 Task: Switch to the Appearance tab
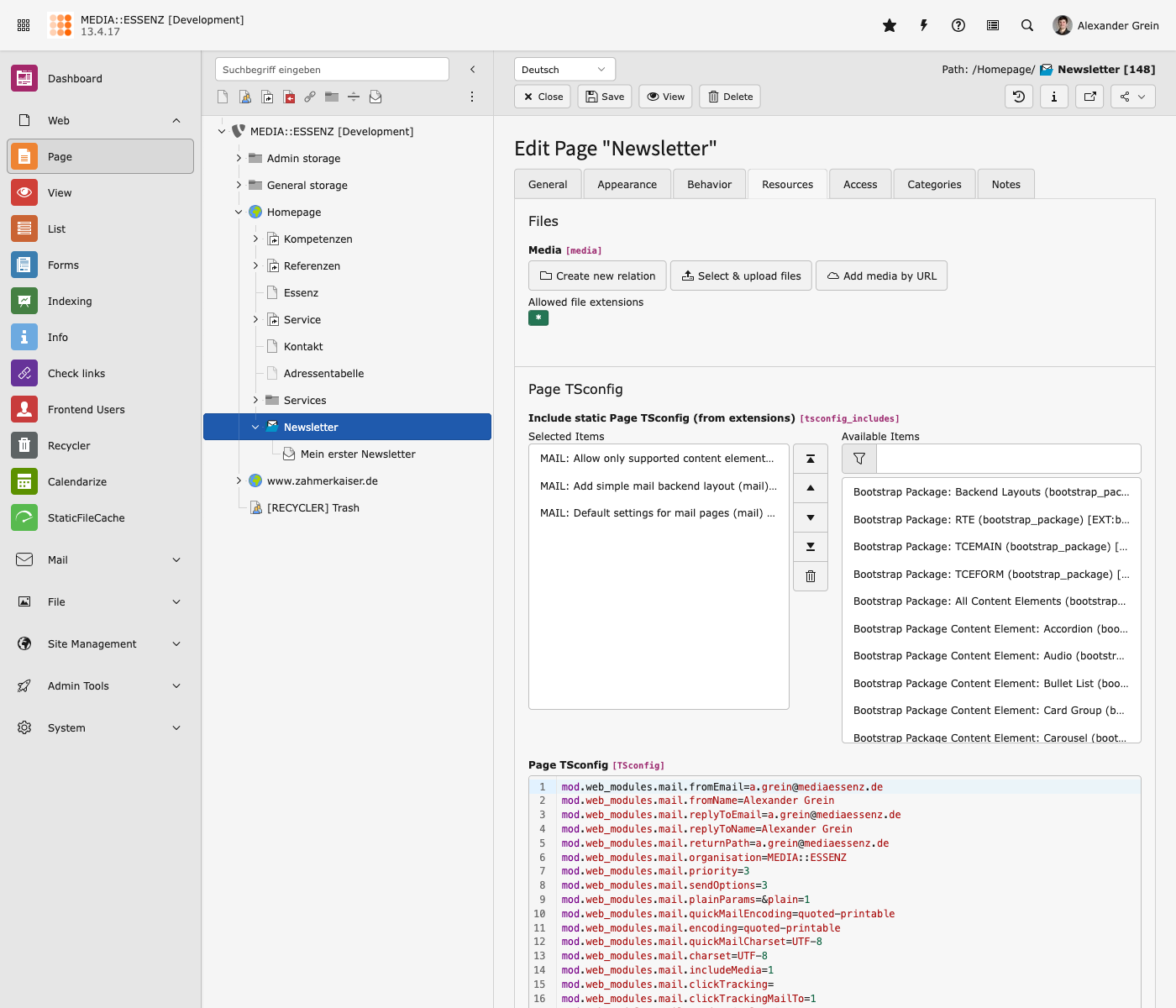pos(627,184)
